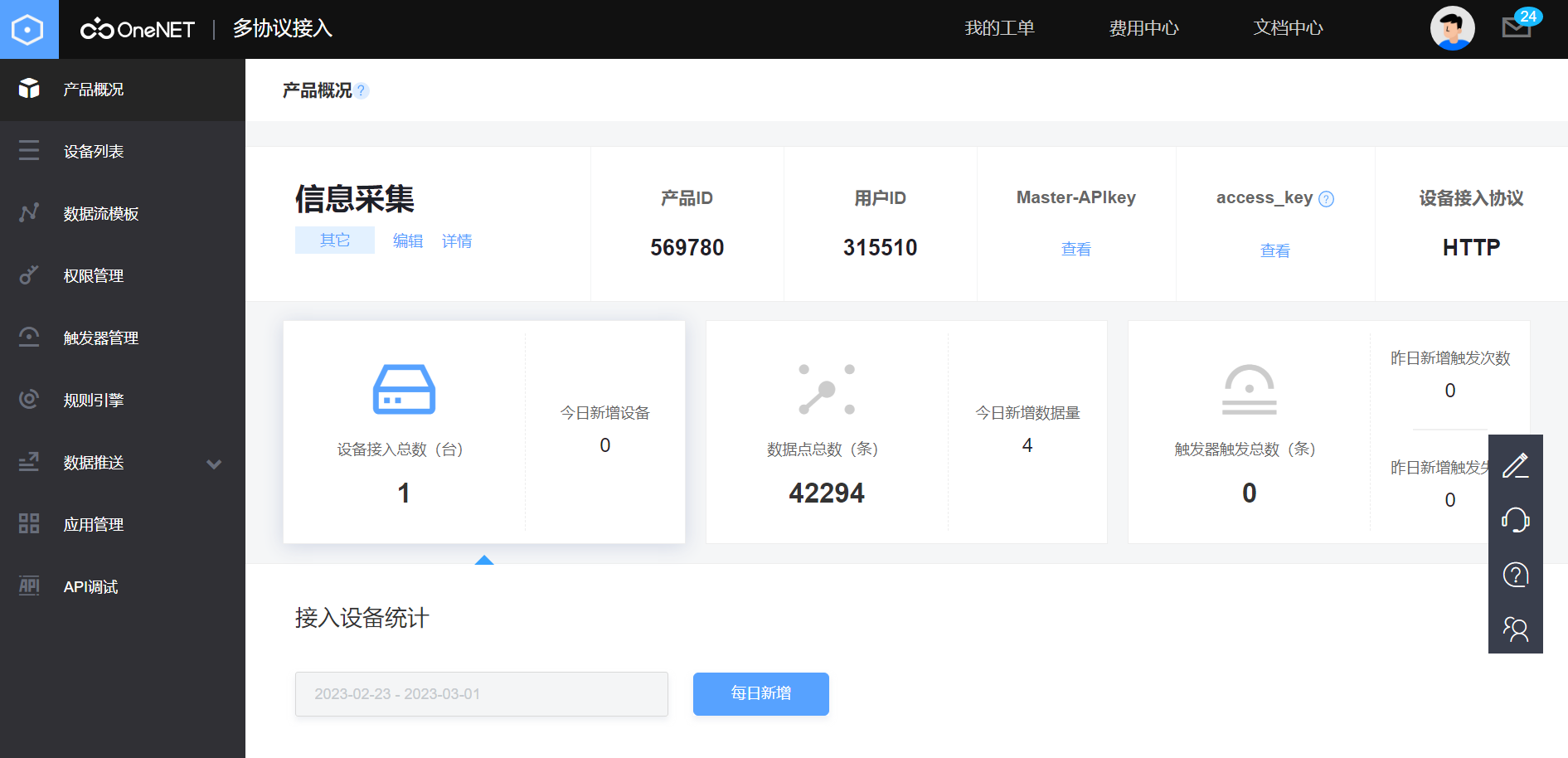Viewport: 1568px width, 758px height.
Task: Open the user avatar profile menu
Action: pyautogui.click(x=1452, y=28)
